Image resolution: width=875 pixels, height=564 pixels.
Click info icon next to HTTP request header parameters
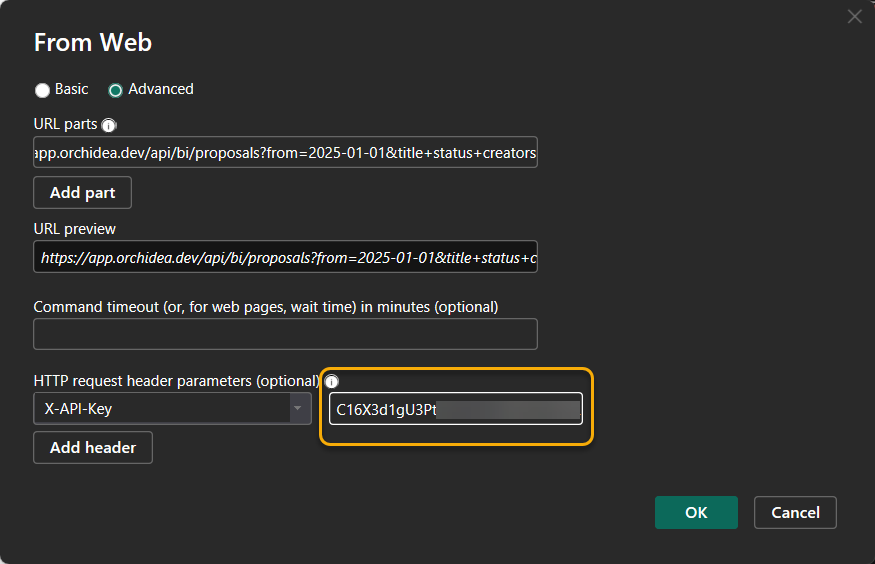332,381
